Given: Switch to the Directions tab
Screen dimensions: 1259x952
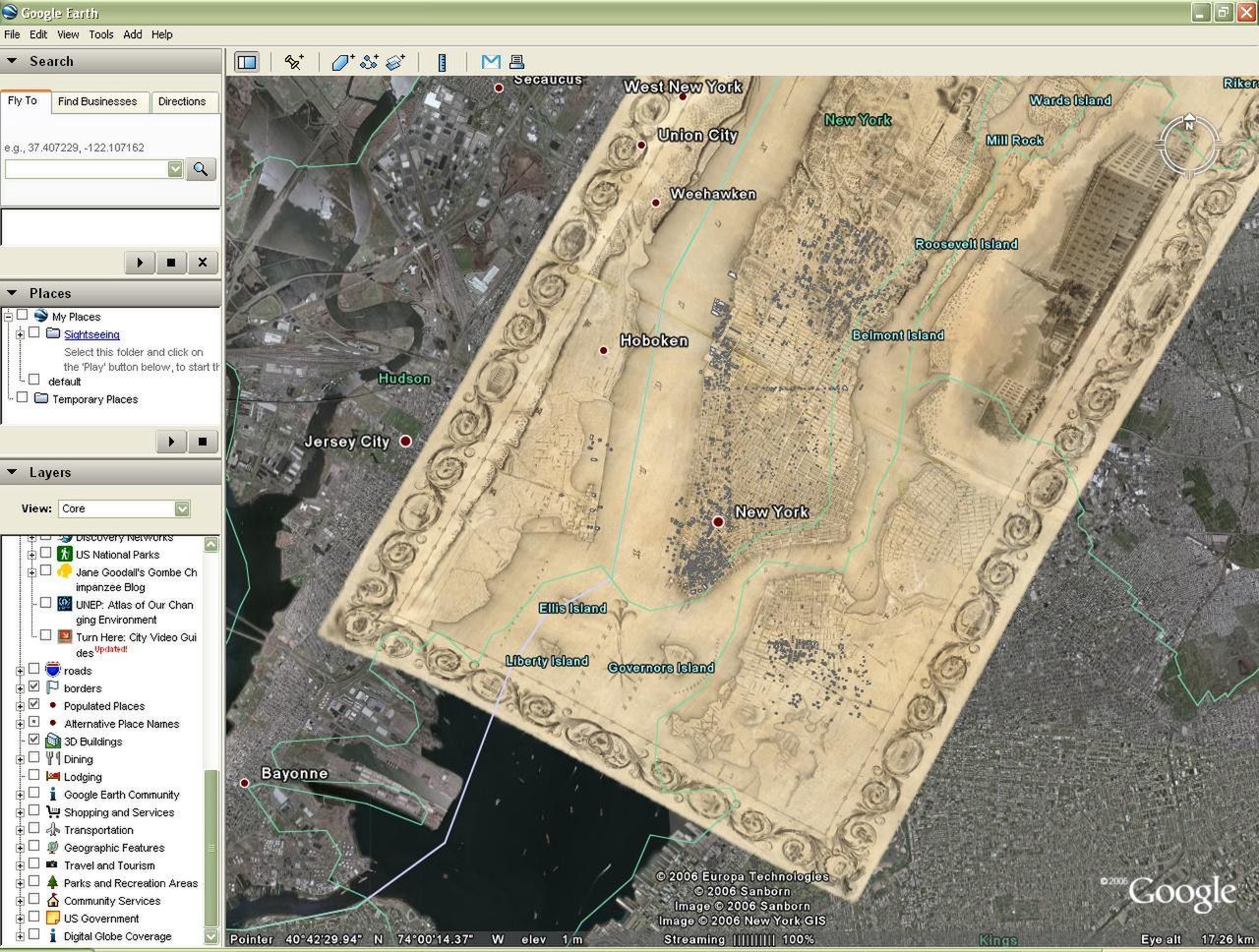Looking at the screenshot, I should (182, 101).
